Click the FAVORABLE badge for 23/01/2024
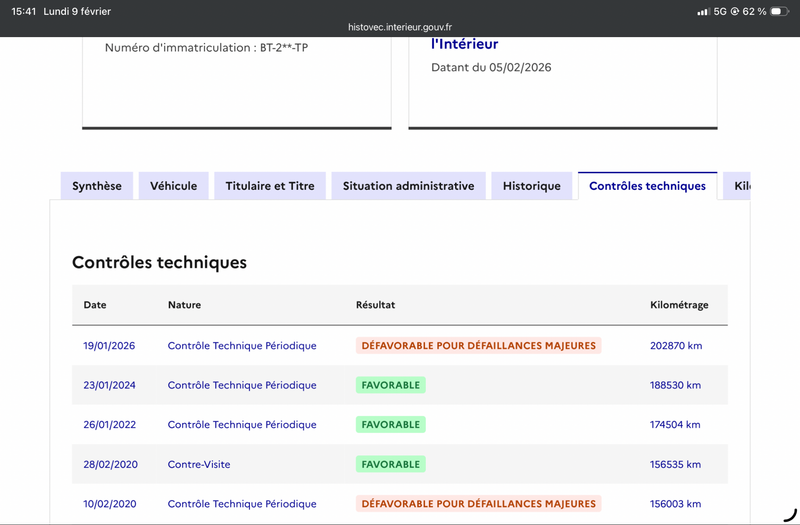This screenshot has width=800, height=525. pos(391,385)
